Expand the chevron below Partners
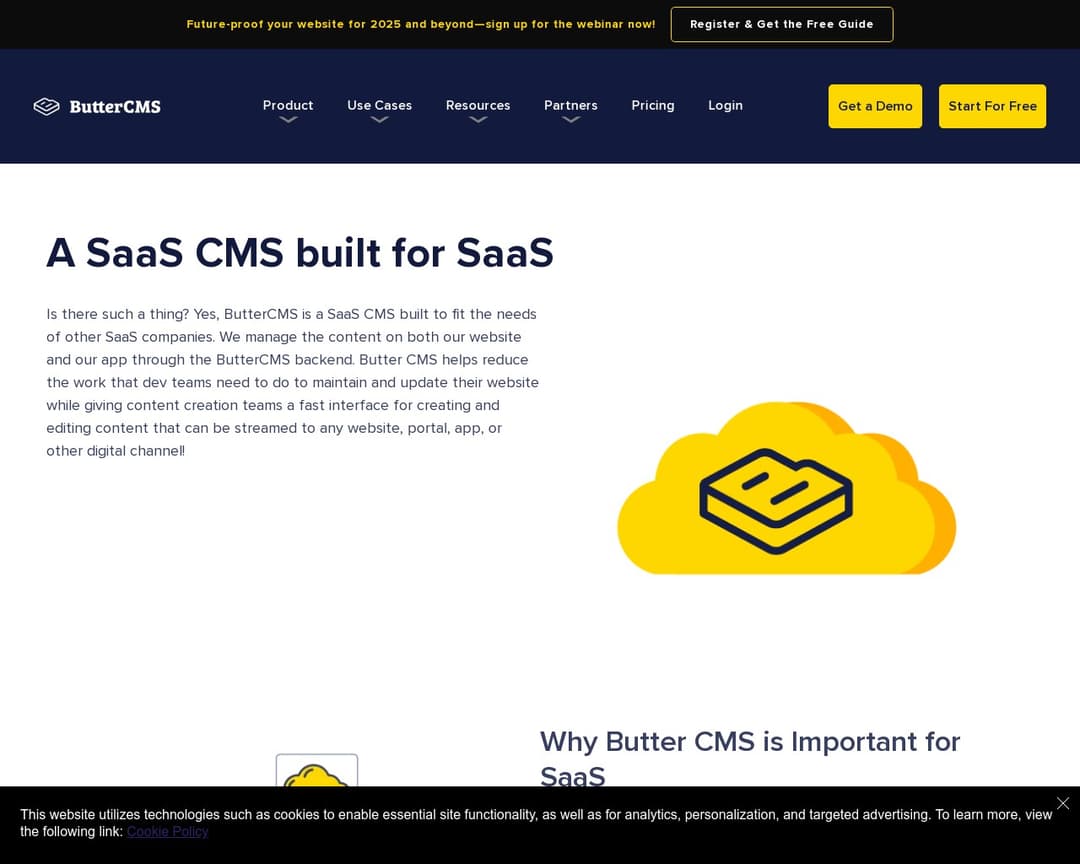The width and height of the screenshot is (1080, 864). coord(570,120)
